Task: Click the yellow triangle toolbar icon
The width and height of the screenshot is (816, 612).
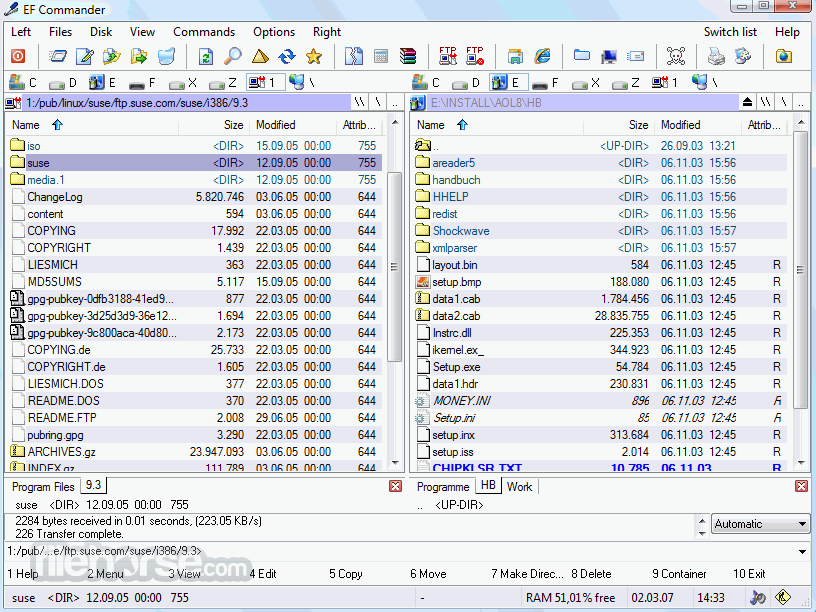Action: [x=260, y=56]
